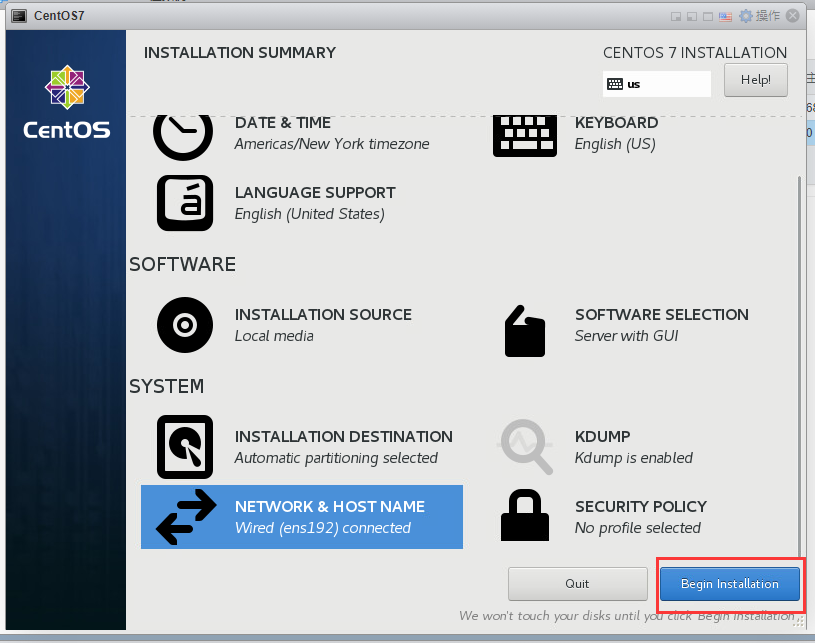This screenshot has height=643, width=815.
Task: Click Begin Installation button
Action: 730,584
